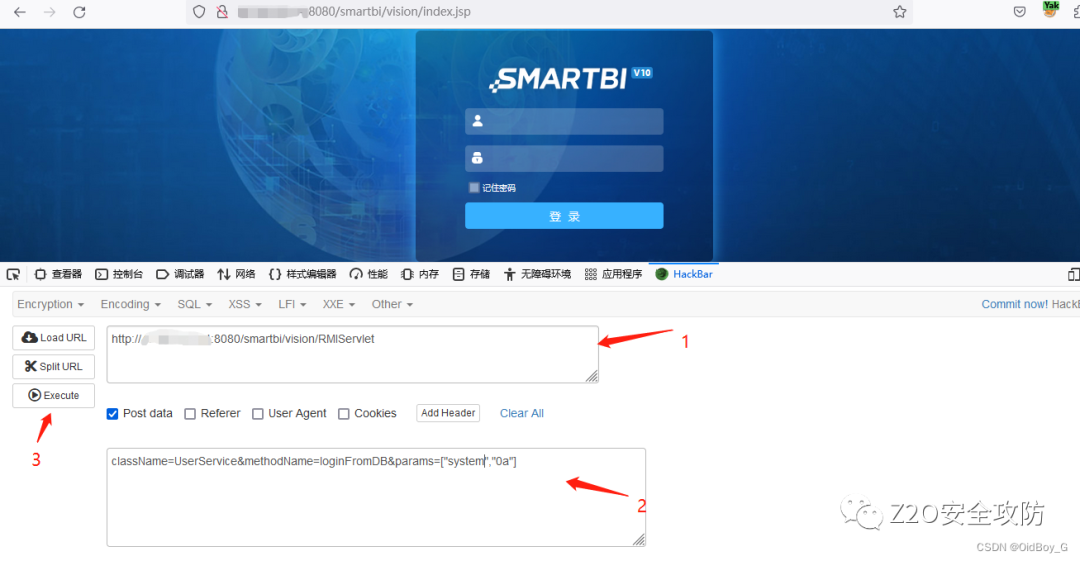The height and width of the screenshot is (561, 1080).
Task: Expand the XXE dropdown
Action: point(339,304)
